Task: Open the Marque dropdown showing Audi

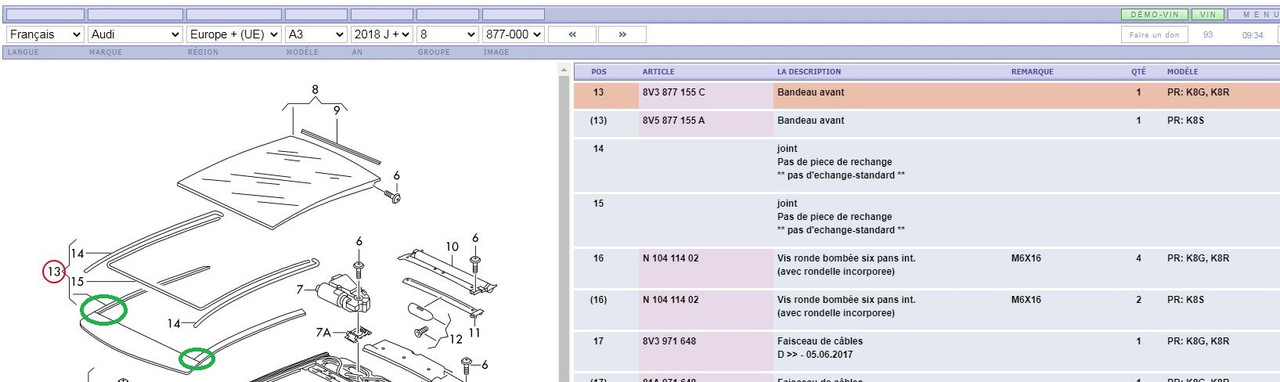Action: (x=134, y=34)
